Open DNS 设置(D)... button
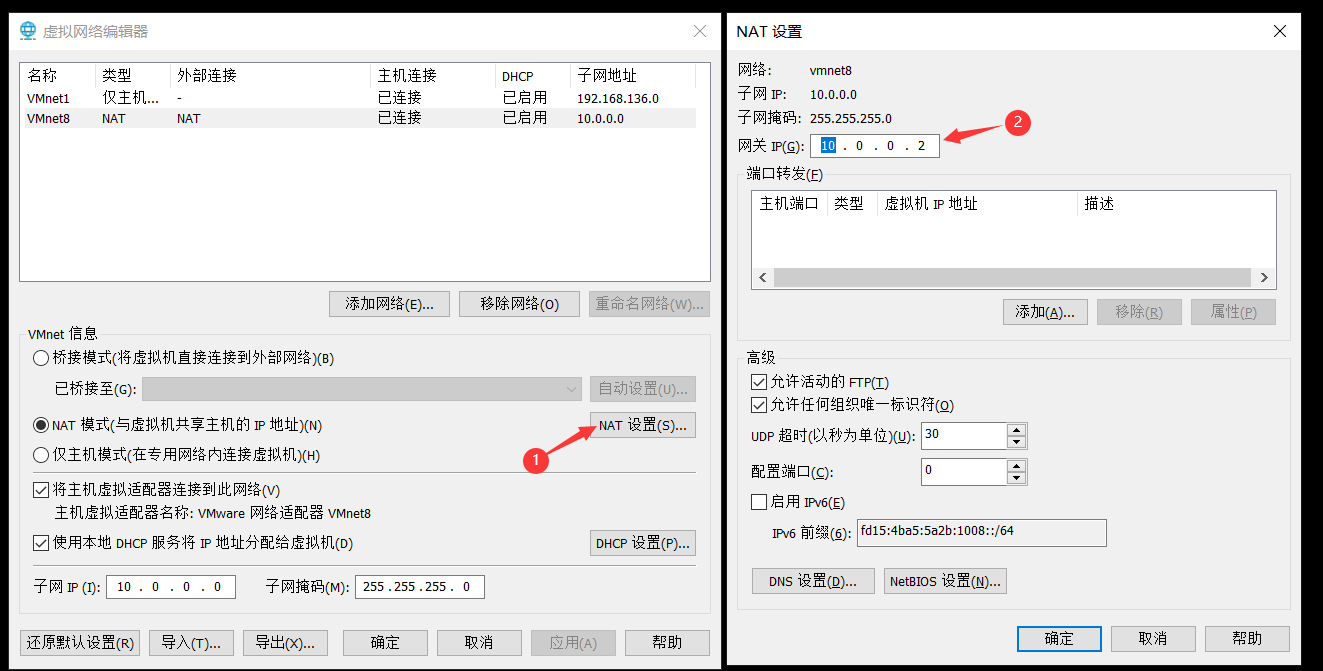The image size is (1323, 671). click(813, 581)
